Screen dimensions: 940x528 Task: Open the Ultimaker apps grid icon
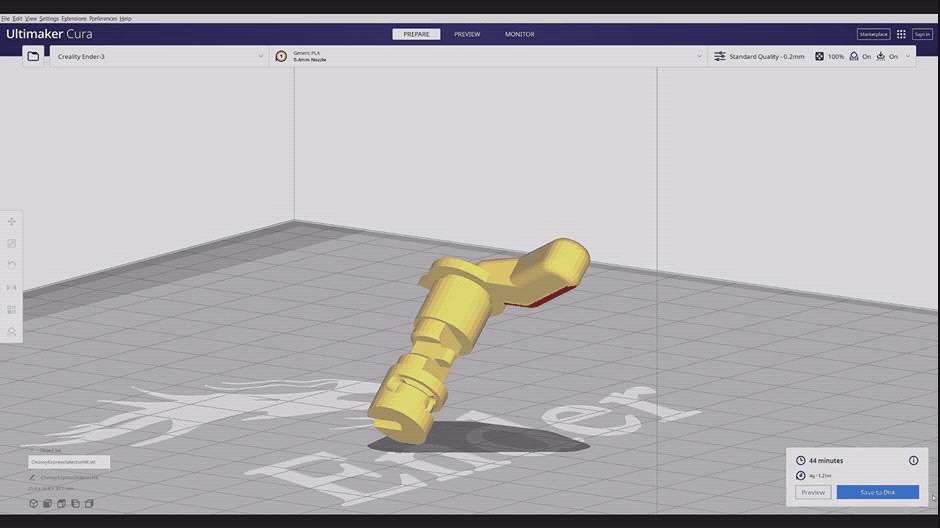click(x=901, y=34)
